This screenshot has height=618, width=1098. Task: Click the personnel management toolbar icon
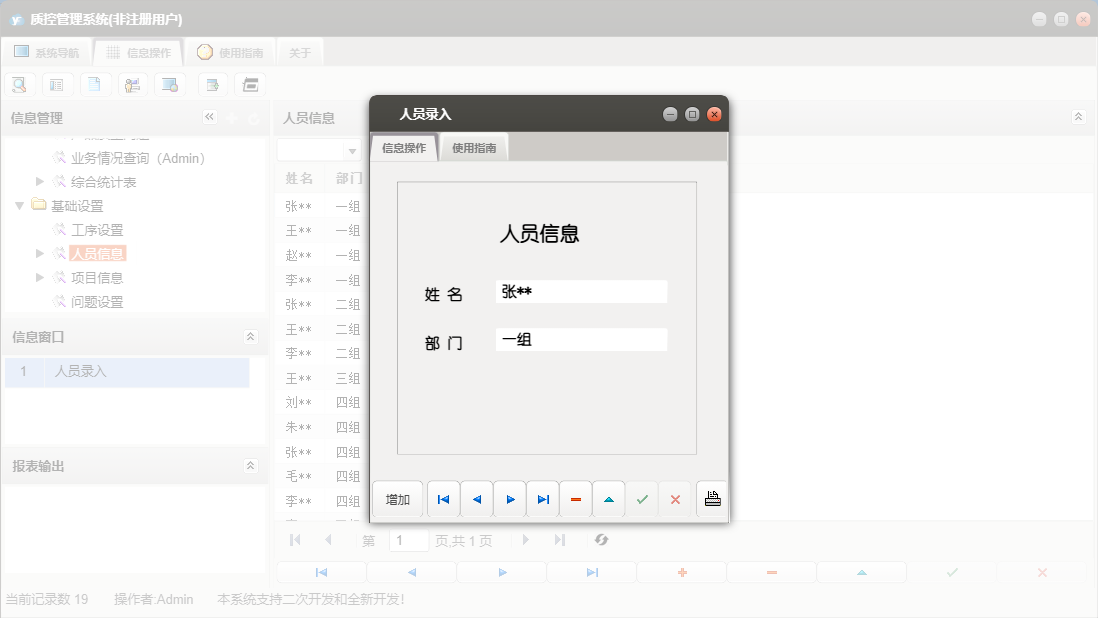tap(133, 84)
